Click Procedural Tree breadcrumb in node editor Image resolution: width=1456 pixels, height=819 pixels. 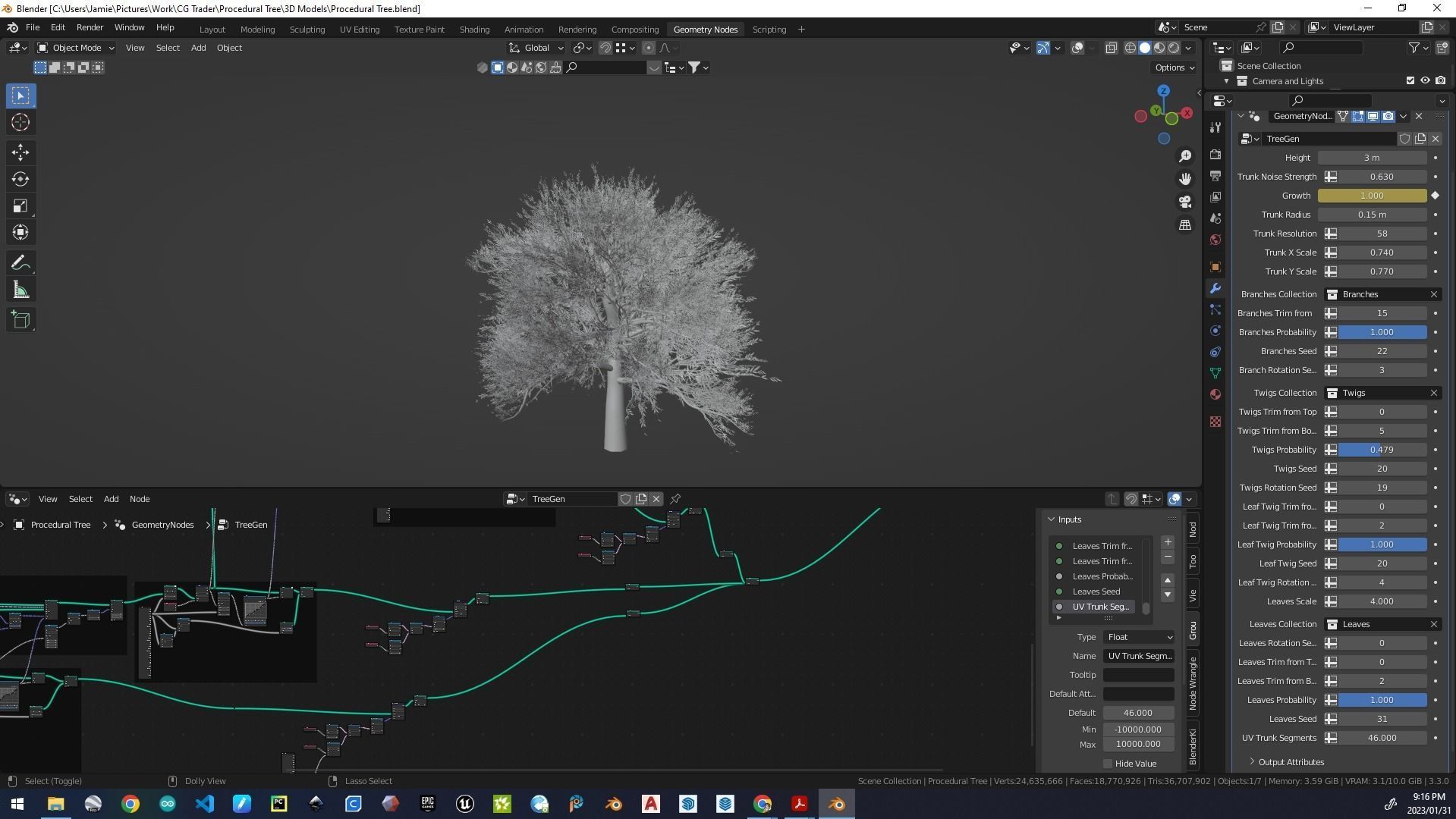(x=52, y=525)
